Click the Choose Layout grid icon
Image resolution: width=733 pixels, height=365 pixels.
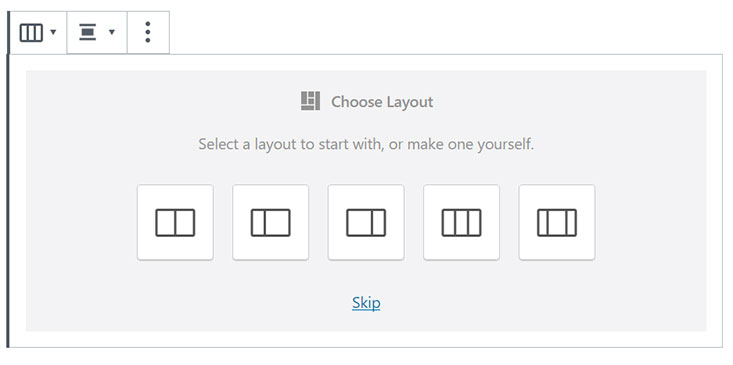tap(310, 101)
